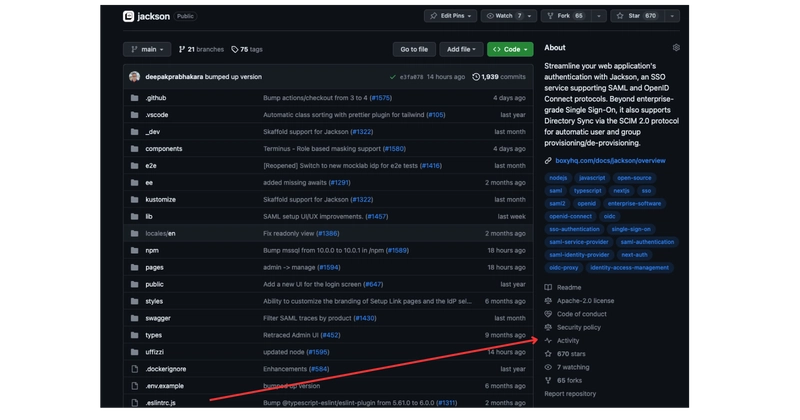Click the .github folder icon
This screenshot has width=800, height=420.
point(134,98)
